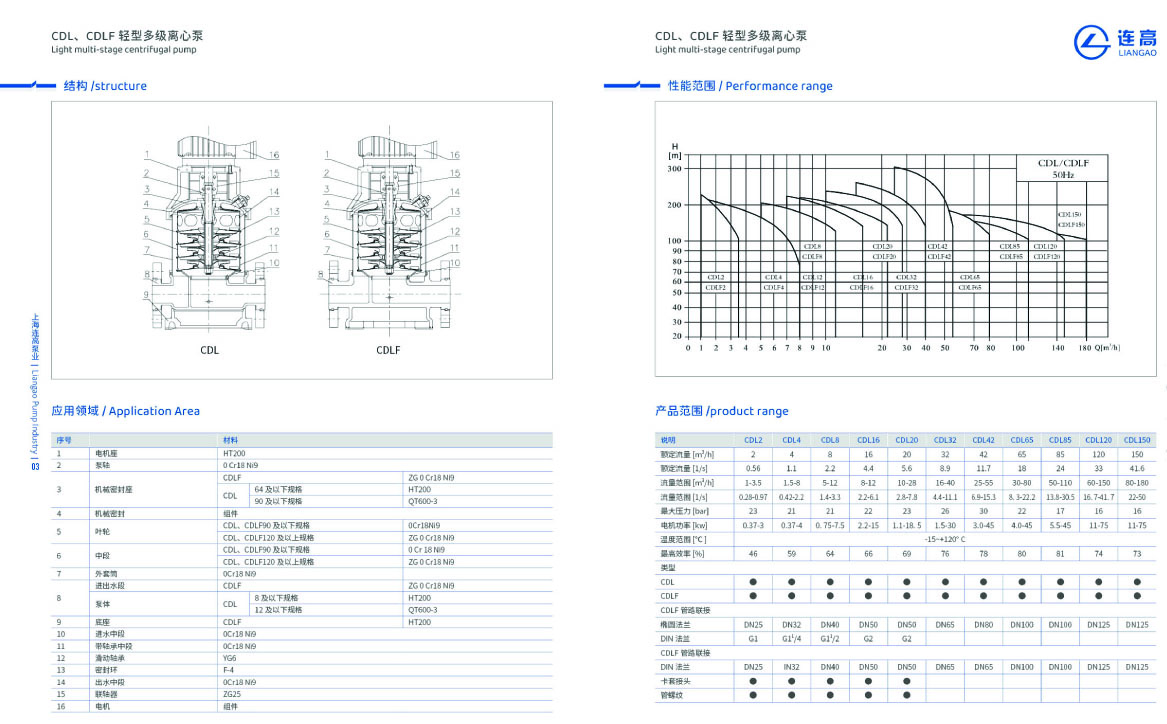Screen dimensions: 1167x724
Task: Select the 管螺纹 dot under CDL2 column
Action: pyautogui.click(x=753, y=694)
